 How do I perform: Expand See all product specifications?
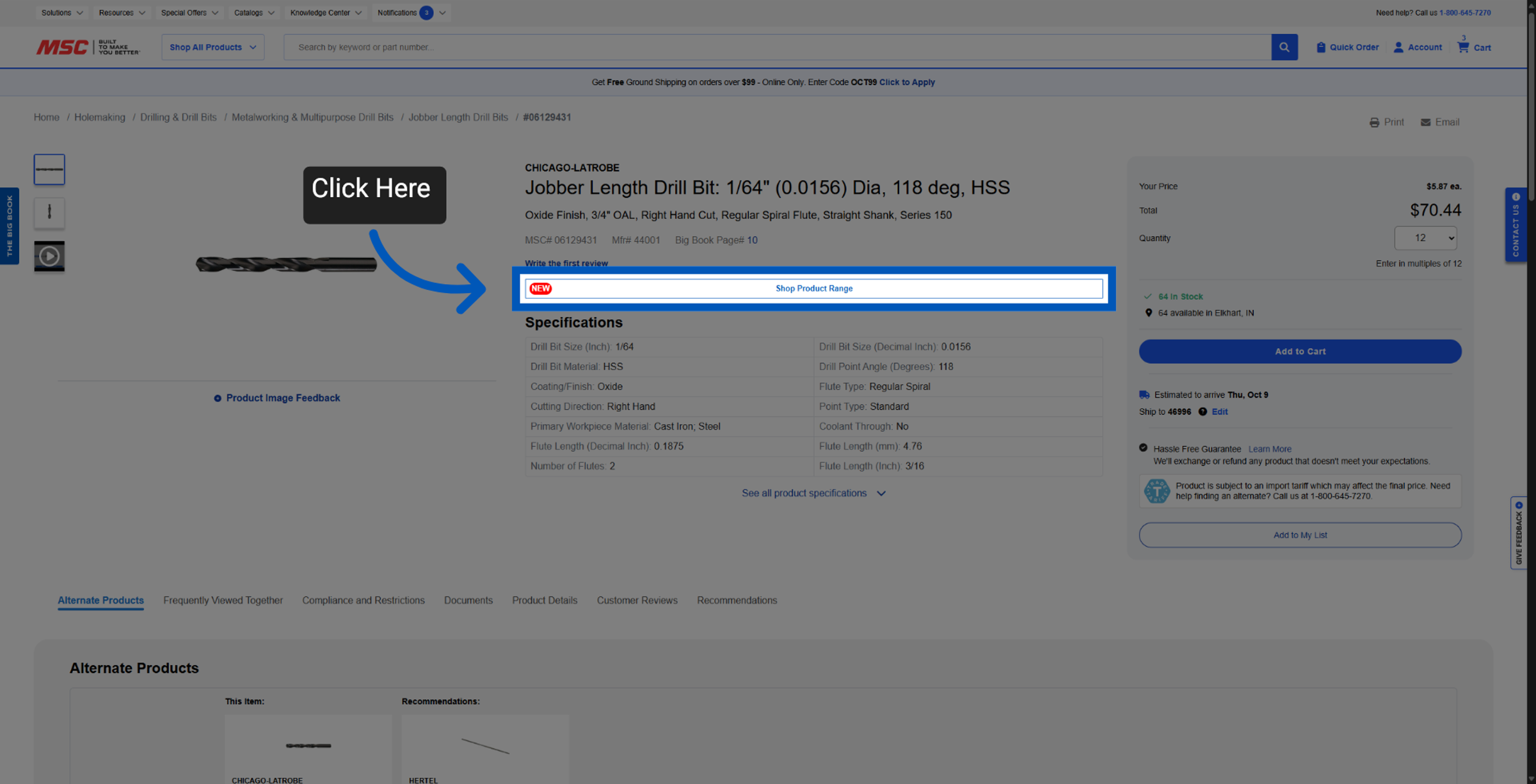(813, 493)
